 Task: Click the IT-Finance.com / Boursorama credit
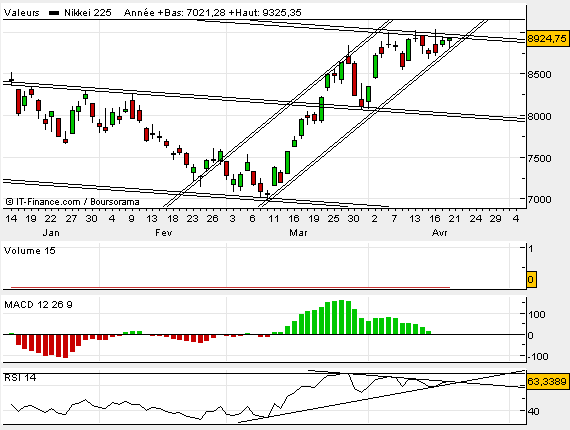[x=72, y=202]
